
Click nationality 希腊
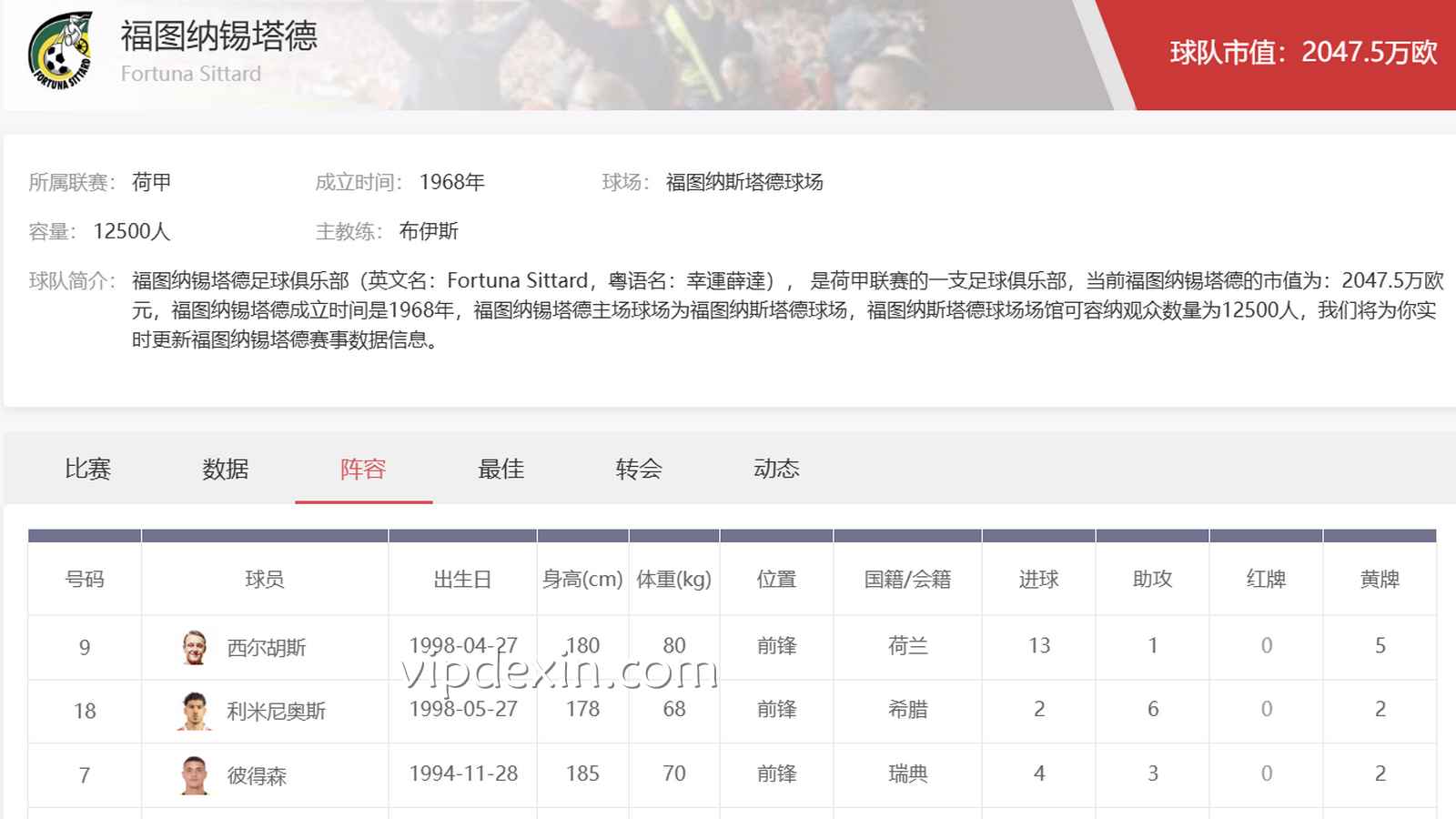coord(907,709)
